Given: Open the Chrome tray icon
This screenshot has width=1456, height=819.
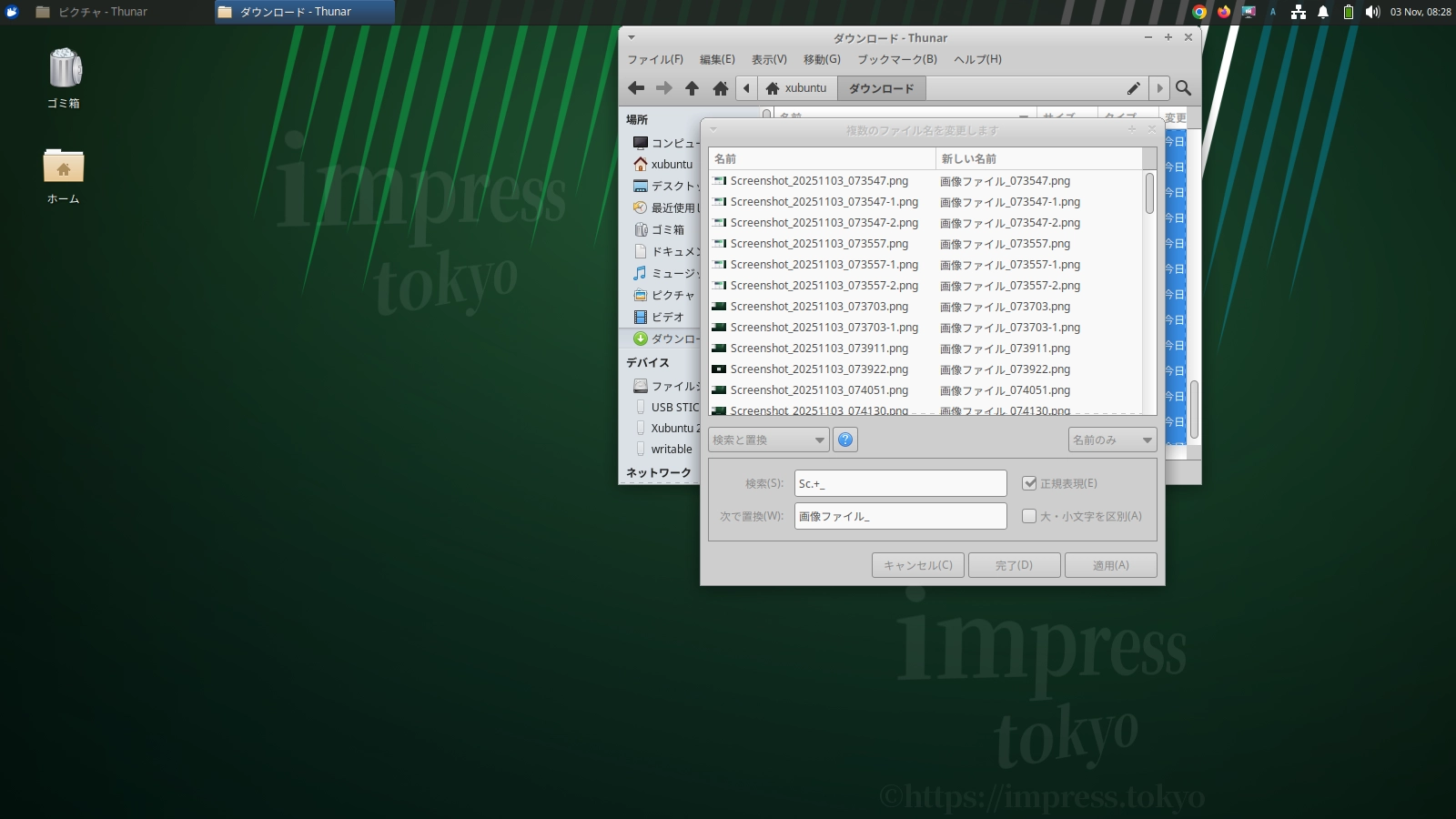Looking at the screenshot, I should (x=1199, y=12).
